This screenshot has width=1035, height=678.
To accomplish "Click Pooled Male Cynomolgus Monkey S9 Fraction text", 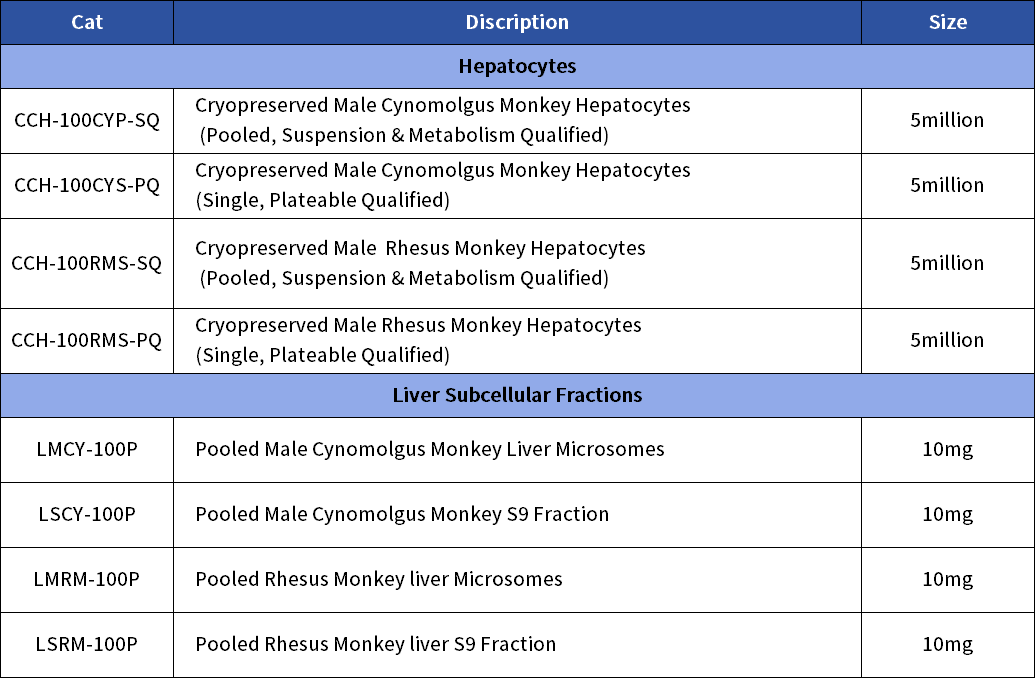I will (402, 514).
